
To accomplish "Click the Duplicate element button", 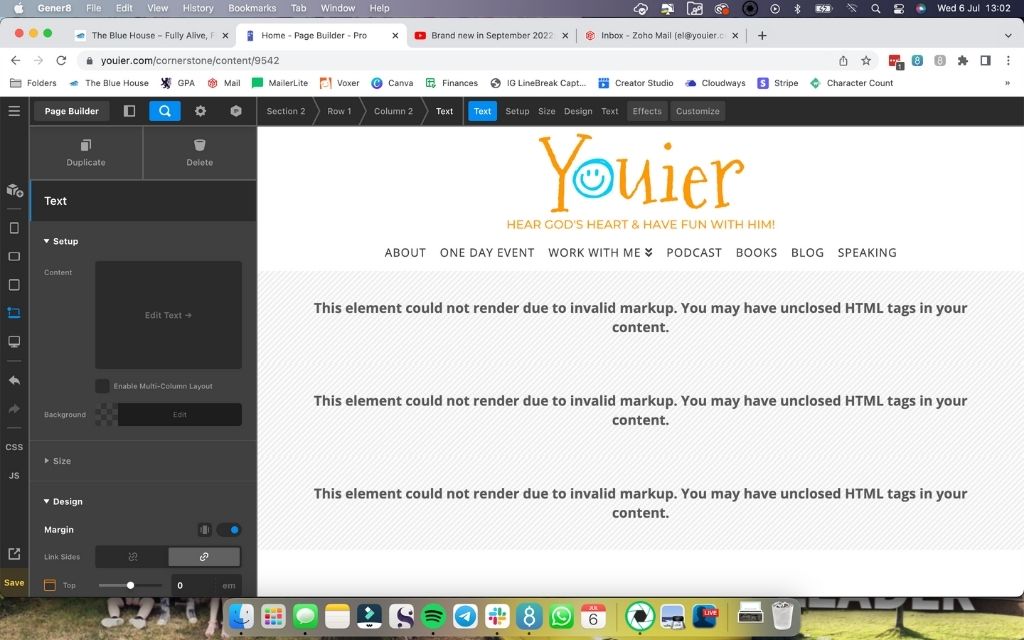I will 86,153.
